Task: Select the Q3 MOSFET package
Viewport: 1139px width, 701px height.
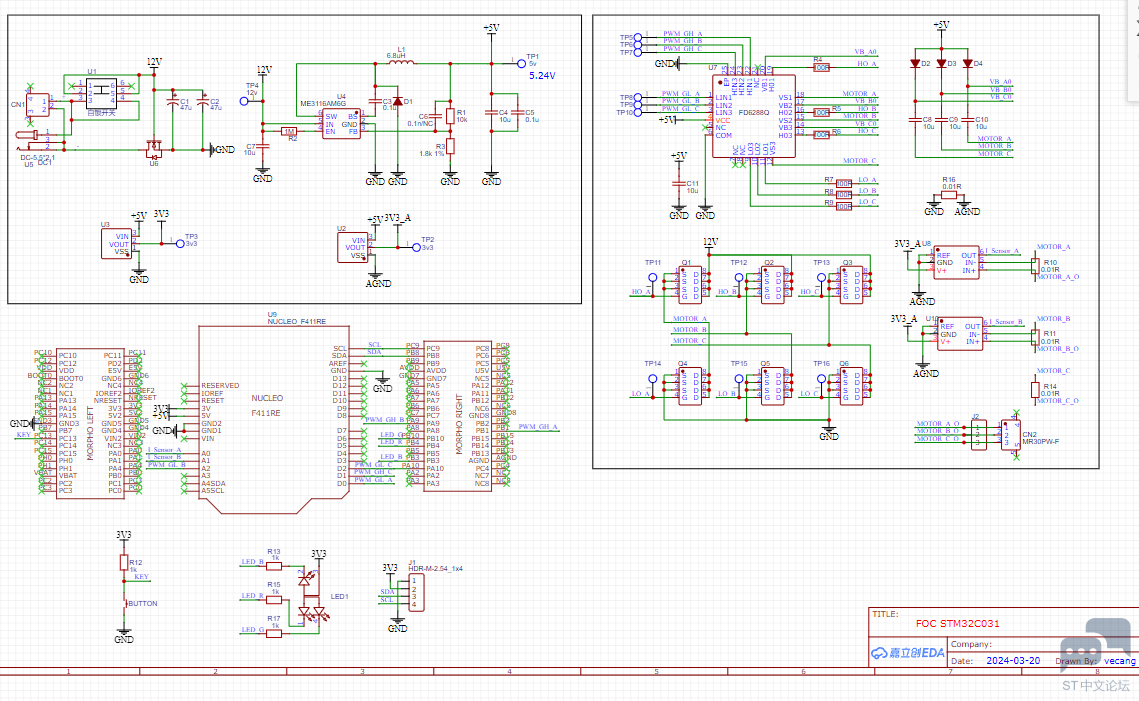Action: click(851, 285)
